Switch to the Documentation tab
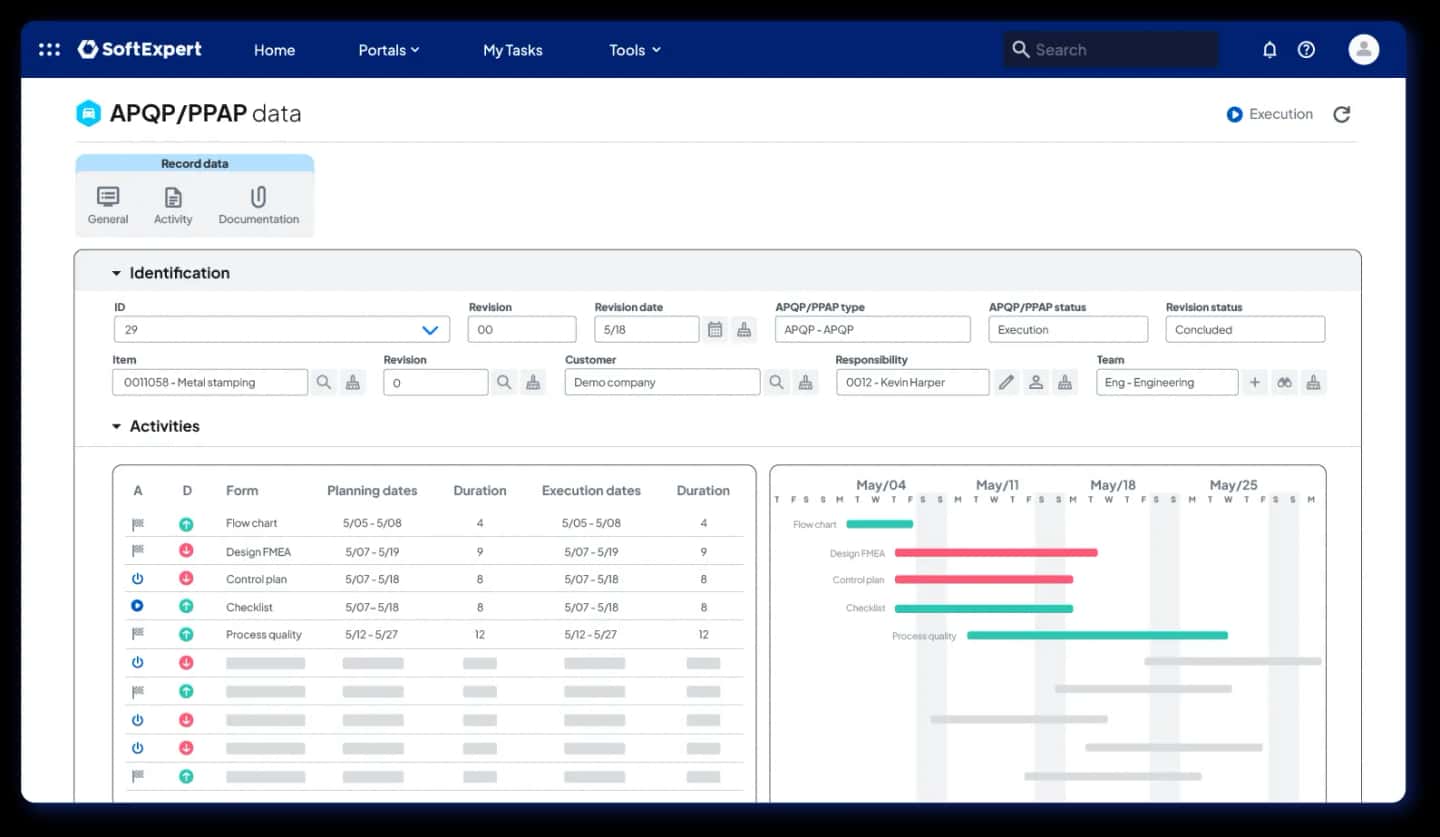The image size is (1440, 837). pyautogui.click(x=258, y=205)
